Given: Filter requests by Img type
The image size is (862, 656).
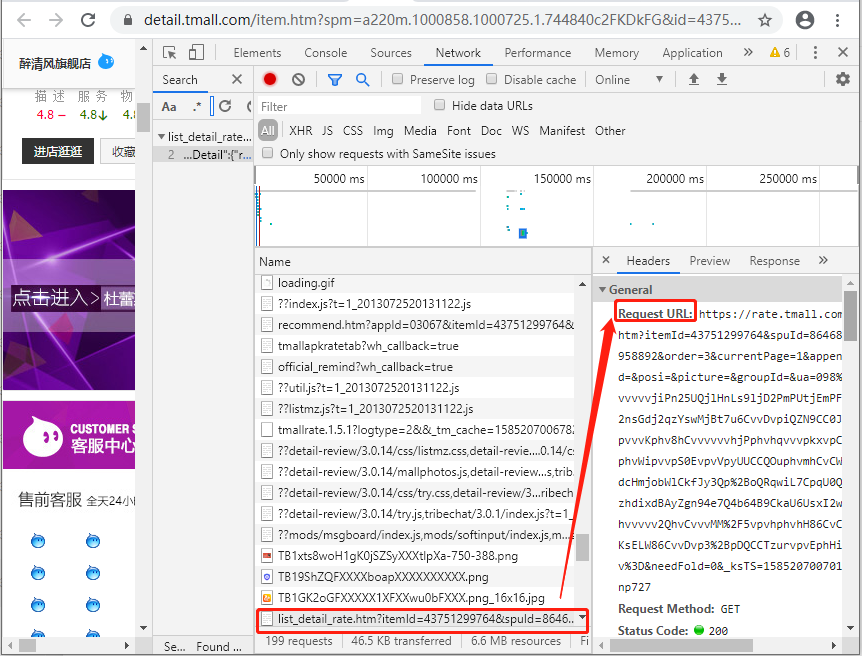Looking at the screenshot, I should (383, 131).
